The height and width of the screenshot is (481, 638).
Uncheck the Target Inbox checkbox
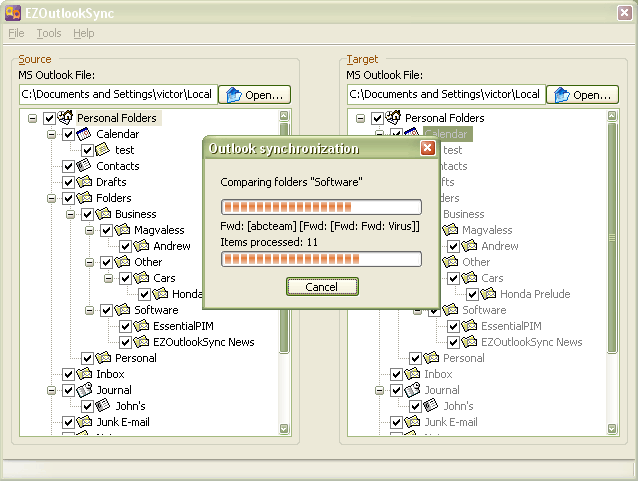pos(396,374)
